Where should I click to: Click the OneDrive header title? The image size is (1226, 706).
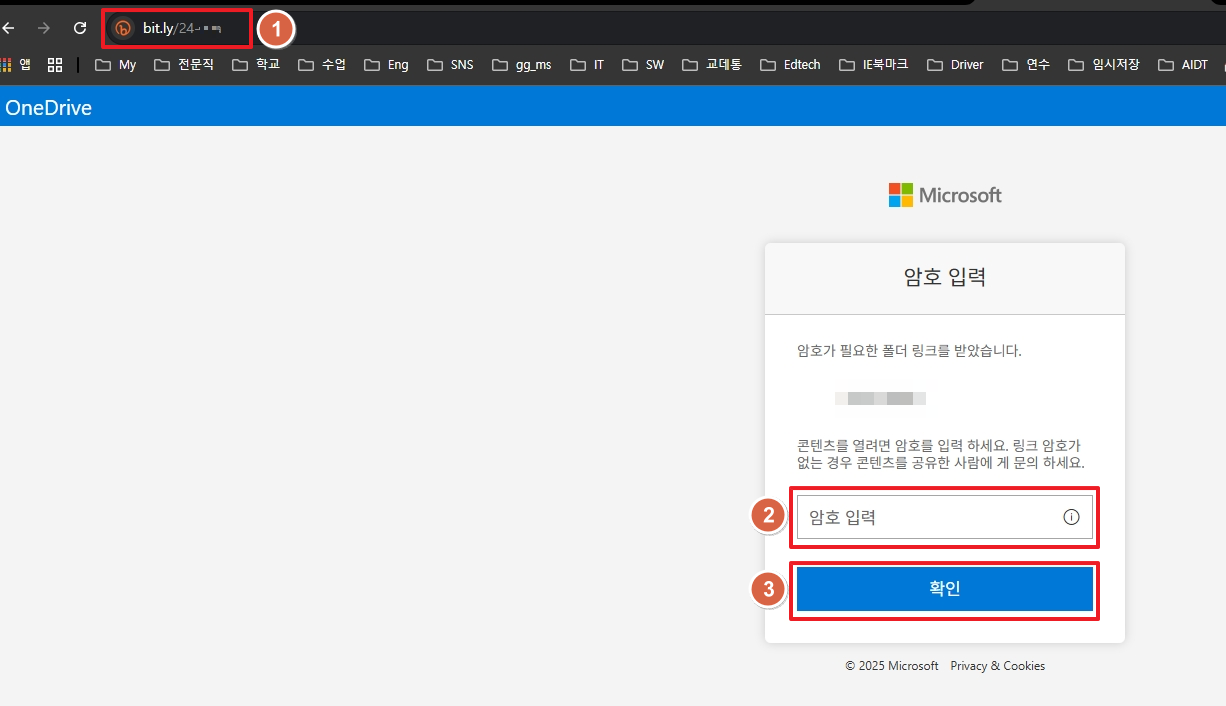49,108
